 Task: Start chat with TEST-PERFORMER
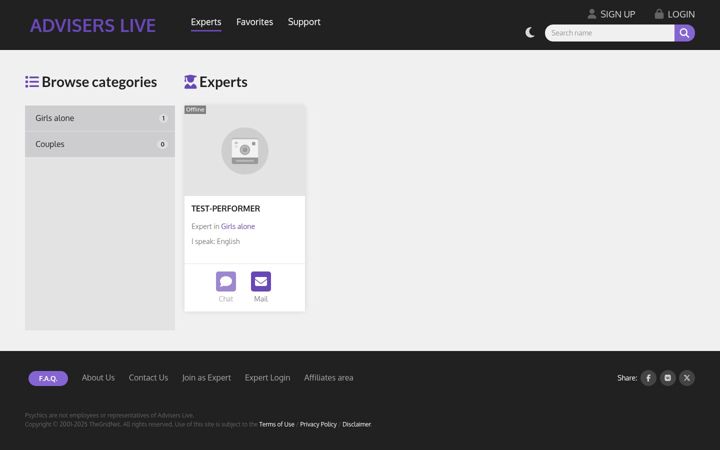(x=226, y=281)
